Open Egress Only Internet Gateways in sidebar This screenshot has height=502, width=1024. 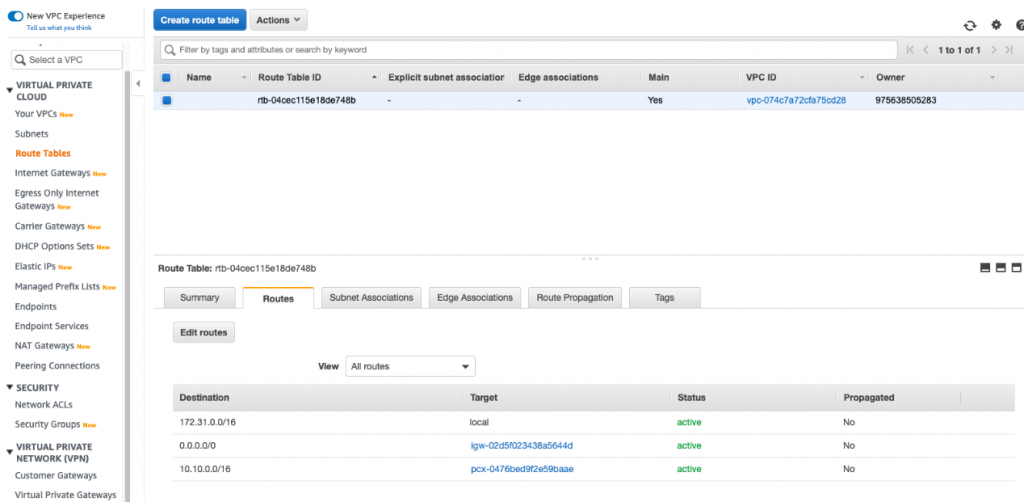(57, 200)
